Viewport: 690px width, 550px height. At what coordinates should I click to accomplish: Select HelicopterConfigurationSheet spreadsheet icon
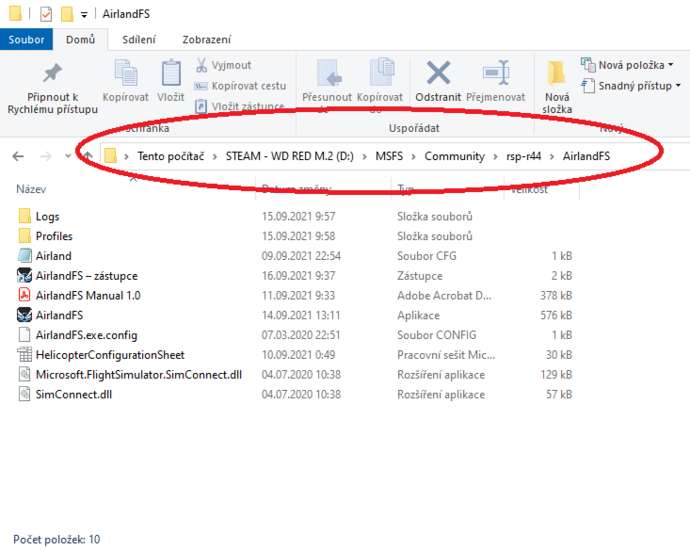(25, 355)
